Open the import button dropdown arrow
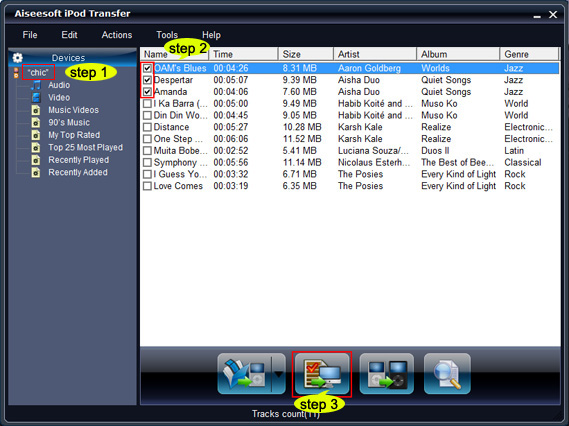The image size is (569, 426). point(279,374)
